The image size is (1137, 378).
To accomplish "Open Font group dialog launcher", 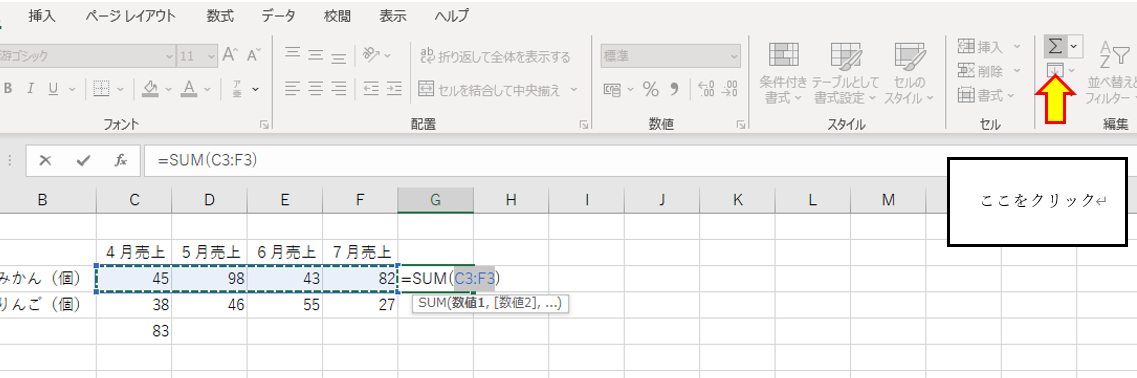I will point(264,126).
